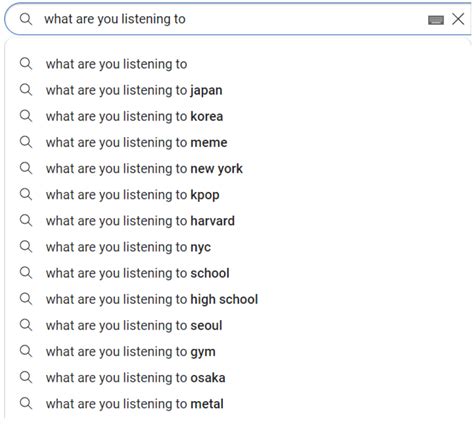474x424 pixels.
Task: Click magnifier icon beside gym suggestion
Action: pos(26,351)
